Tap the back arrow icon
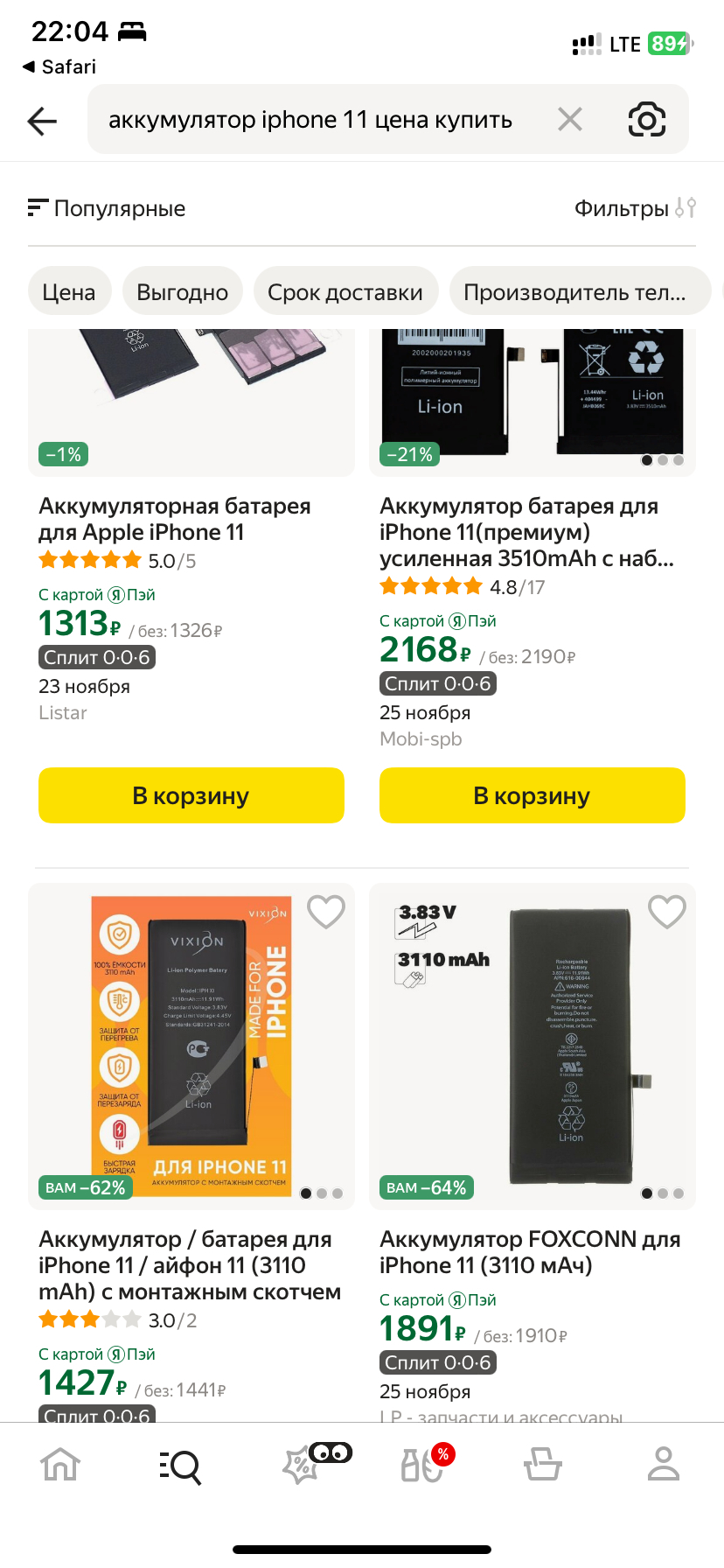 coord(42,121)
